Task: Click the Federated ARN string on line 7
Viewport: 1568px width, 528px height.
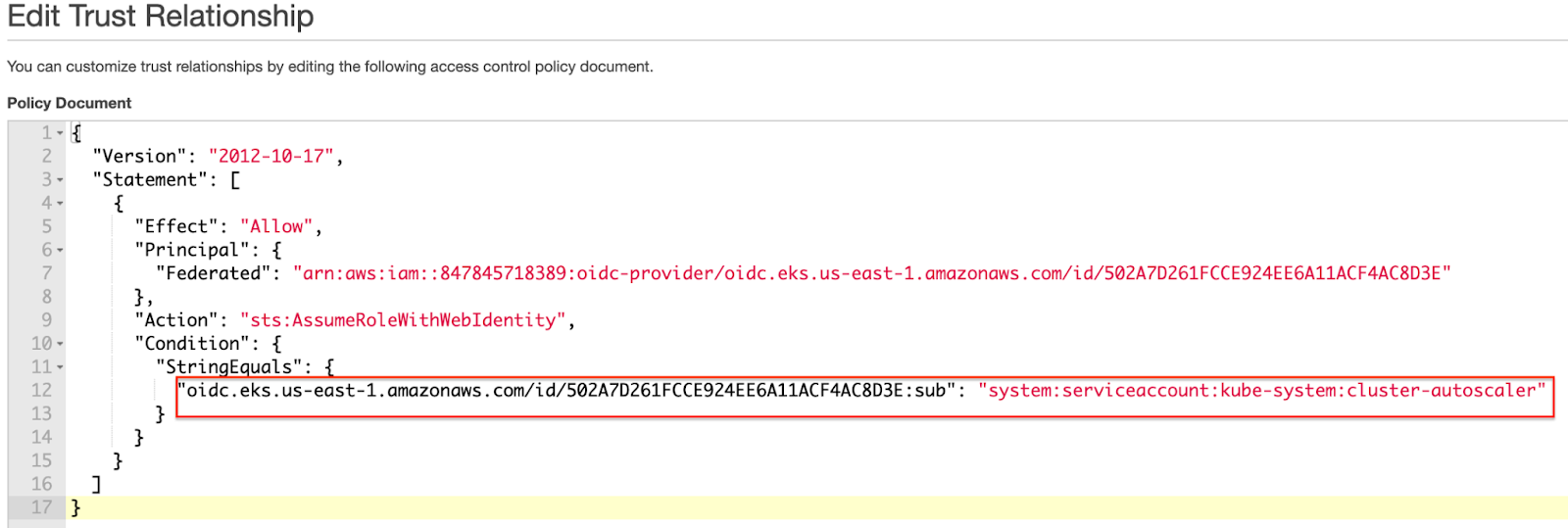Action: 871,273
